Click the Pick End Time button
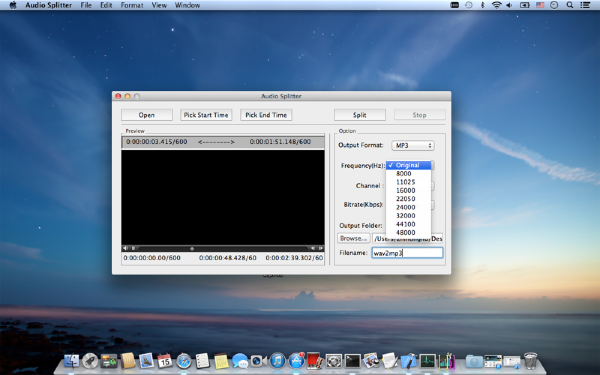This screenshot has width=600, height=375. (266, 115)
